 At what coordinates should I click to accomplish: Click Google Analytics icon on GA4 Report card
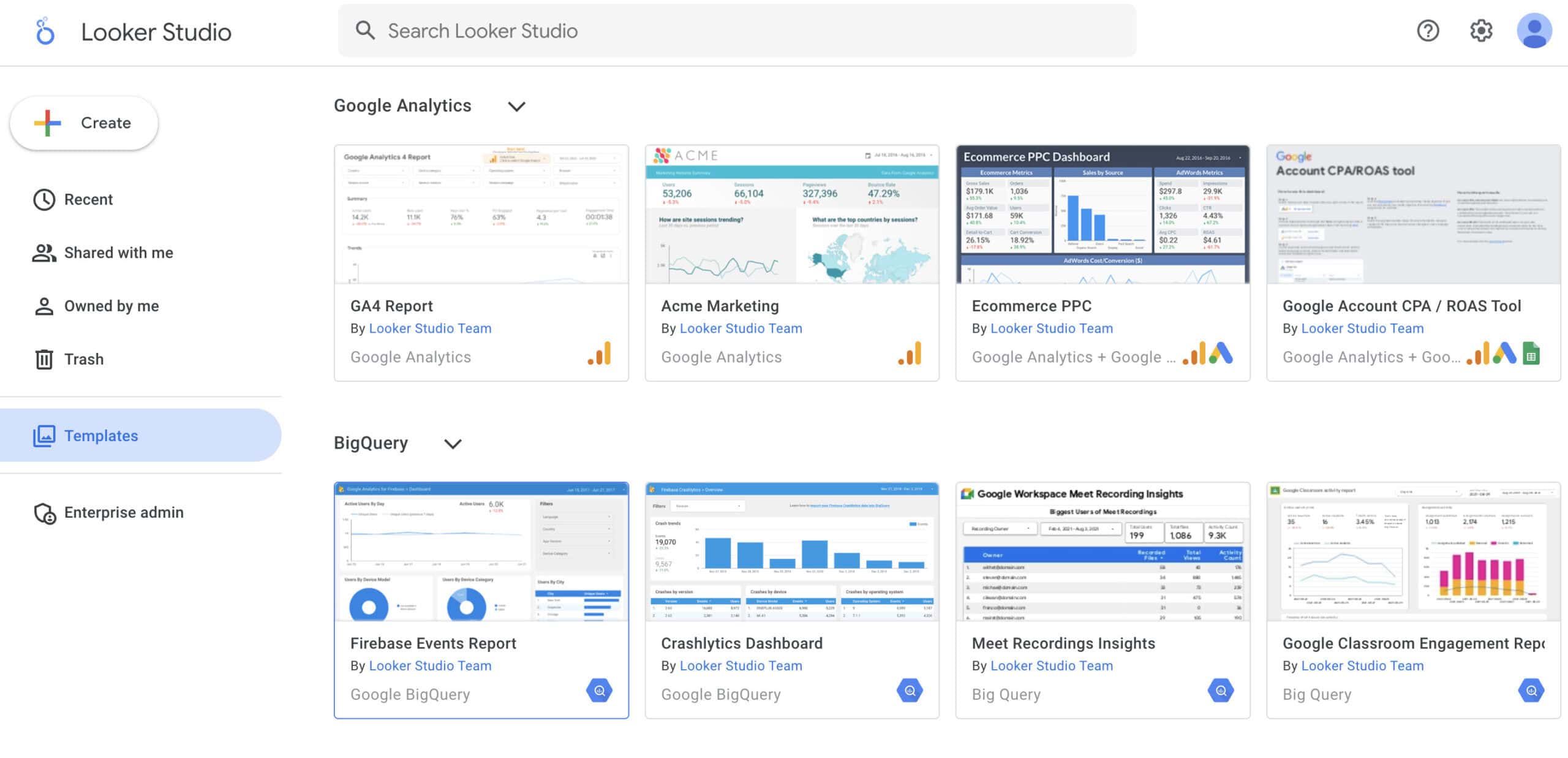(x=600, y=353)
